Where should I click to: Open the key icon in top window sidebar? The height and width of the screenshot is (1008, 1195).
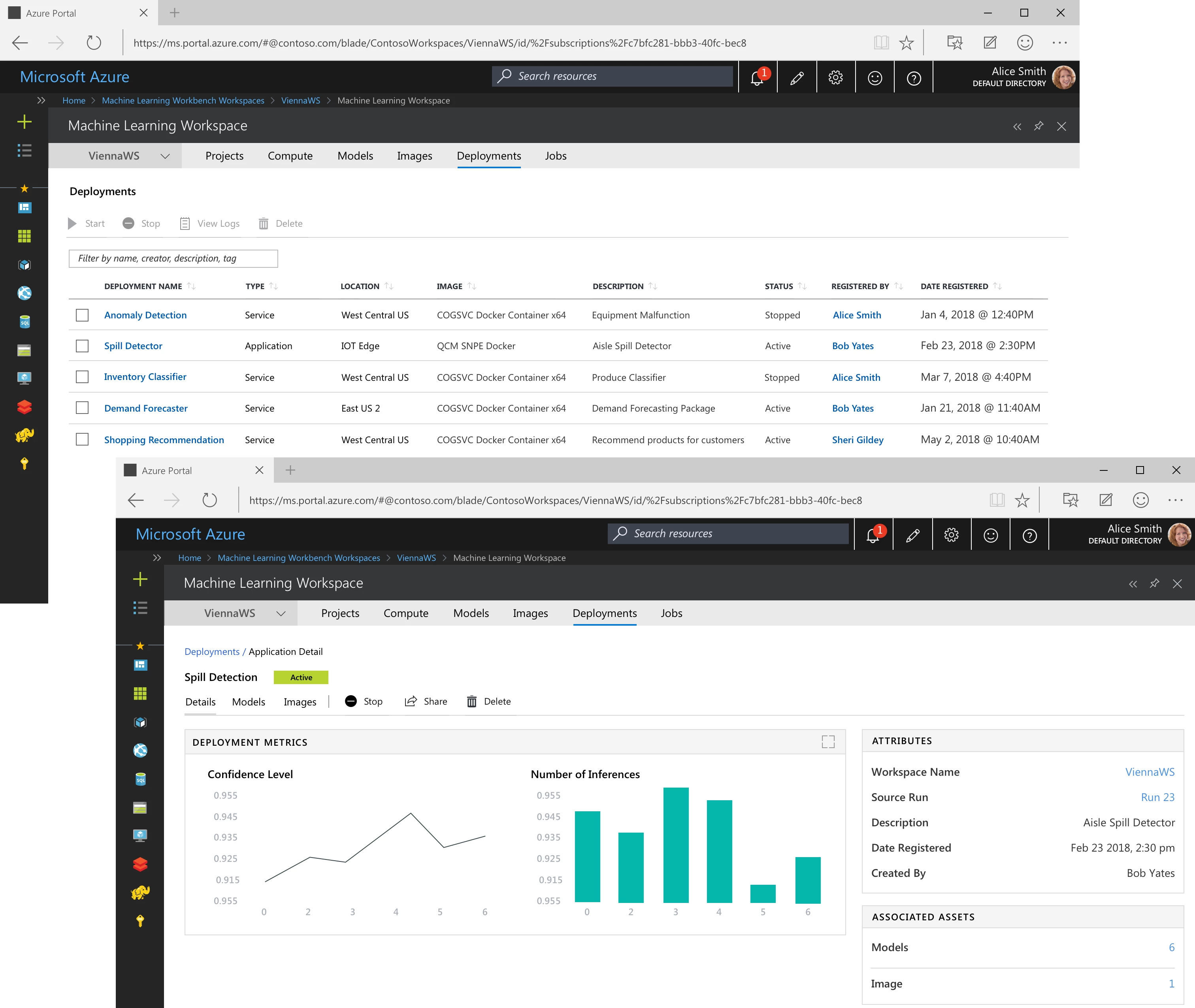(x=25, y=463)
